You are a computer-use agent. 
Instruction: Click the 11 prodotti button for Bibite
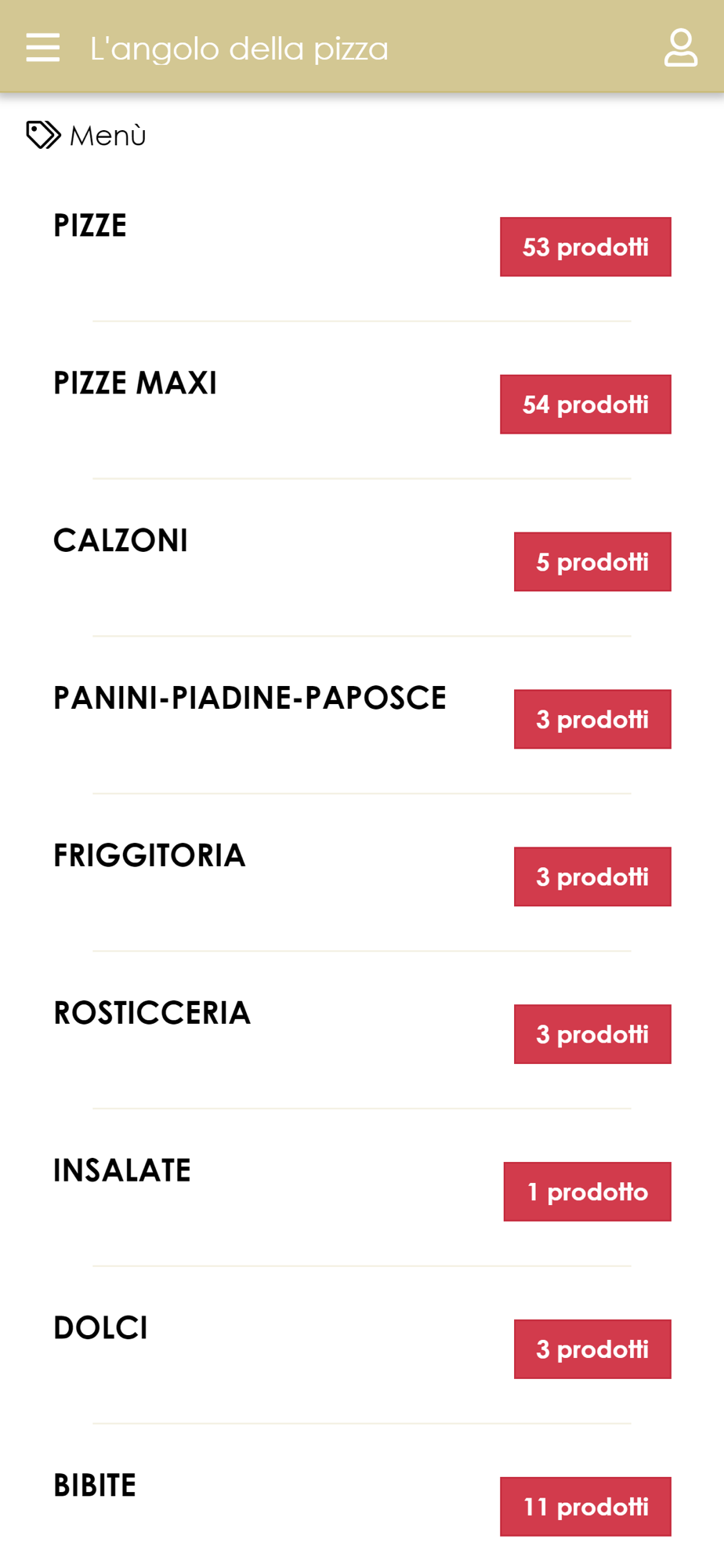[x=585, y=1507]
